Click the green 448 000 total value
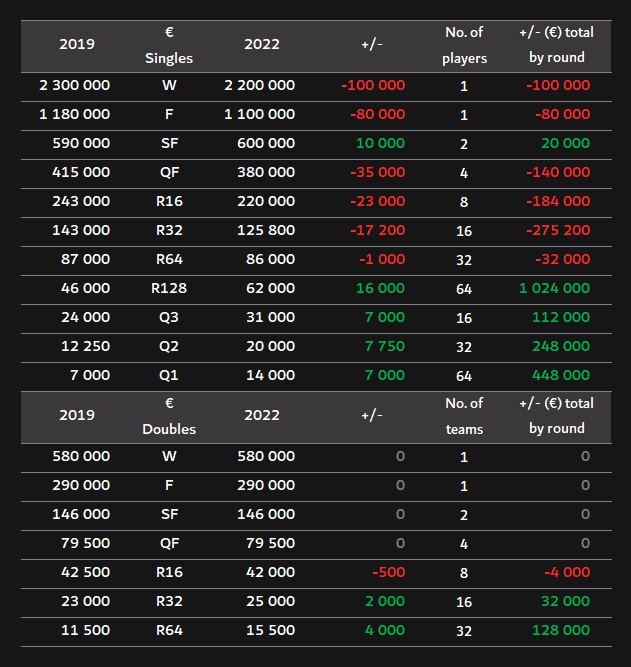This screenshot has width=631, height=667. (x=561, y=375)
